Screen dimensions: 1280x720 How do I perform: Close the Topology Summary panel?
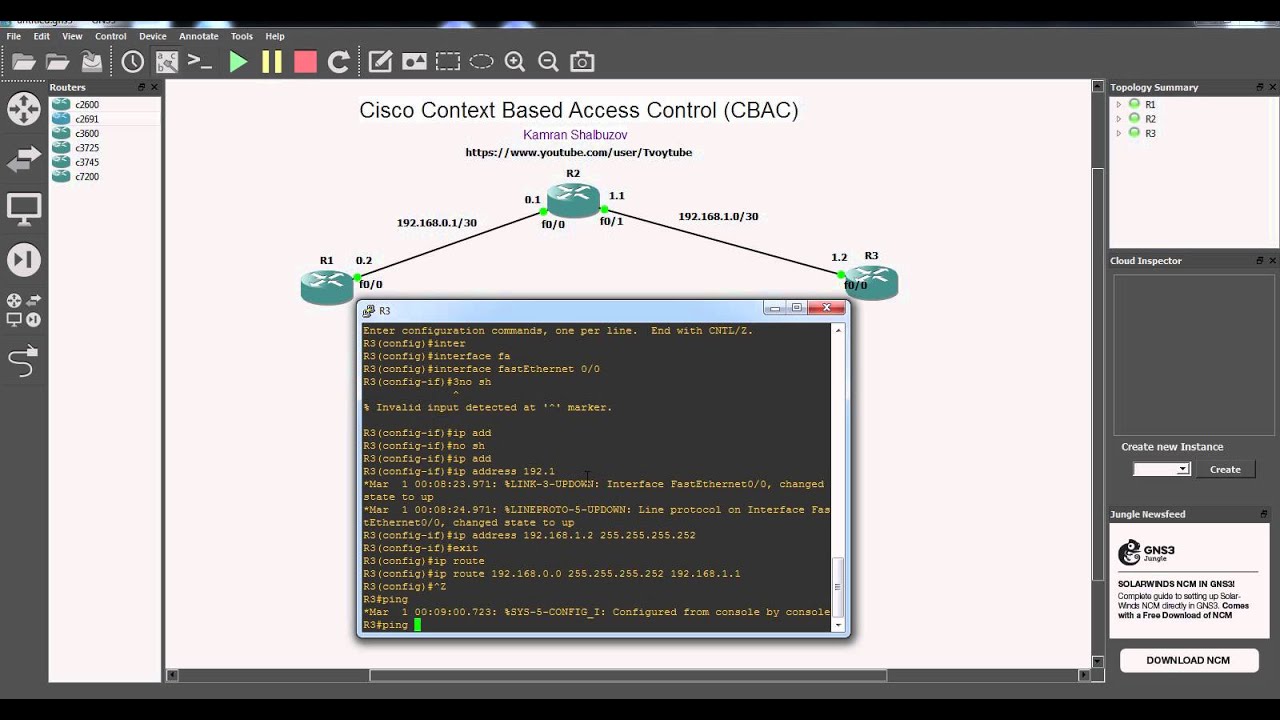coord(1272,87)
